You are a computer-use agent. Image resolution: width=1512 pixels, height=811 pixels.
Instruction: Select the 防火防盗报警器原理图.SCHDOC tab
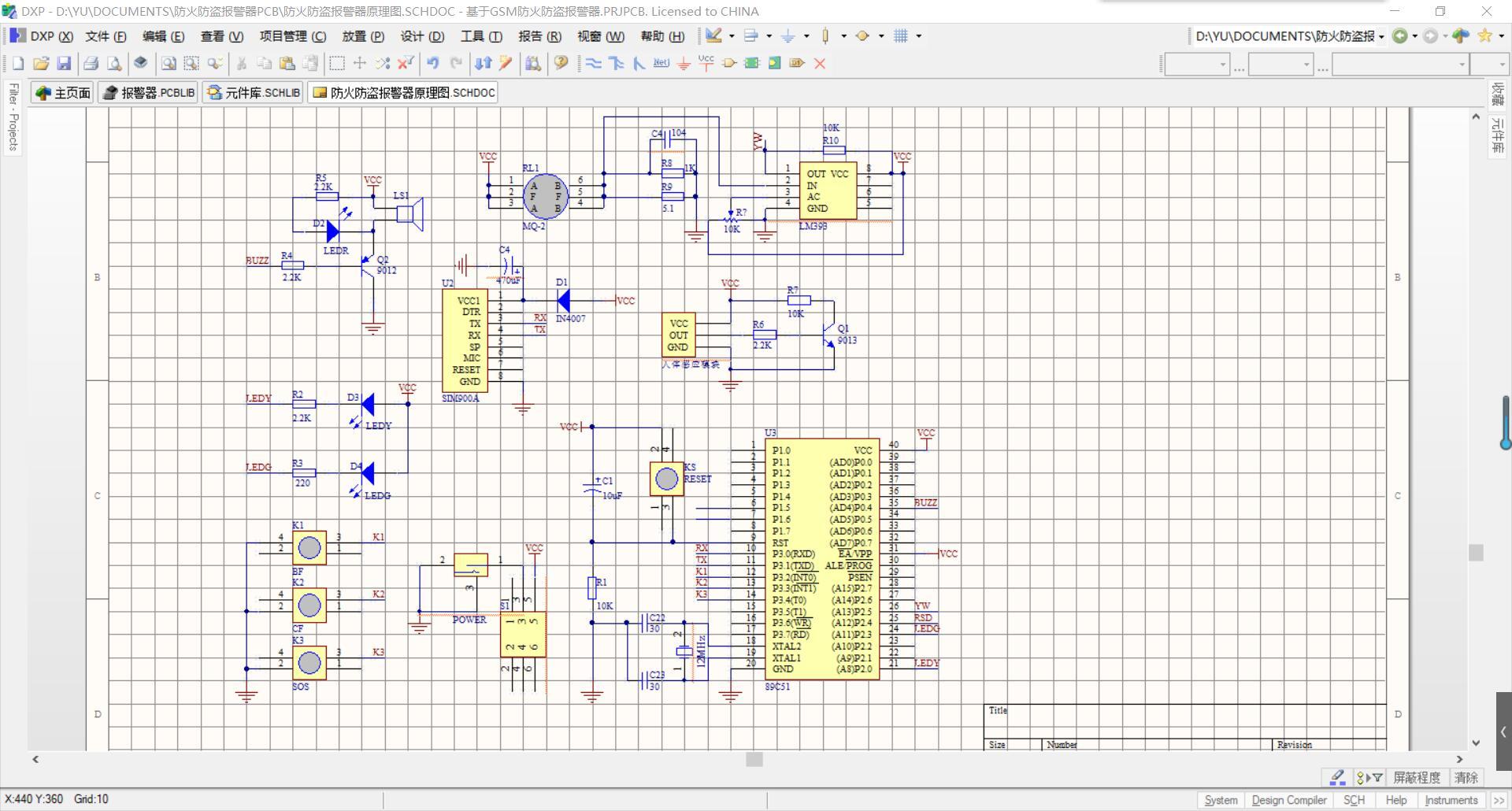[403, 93]
